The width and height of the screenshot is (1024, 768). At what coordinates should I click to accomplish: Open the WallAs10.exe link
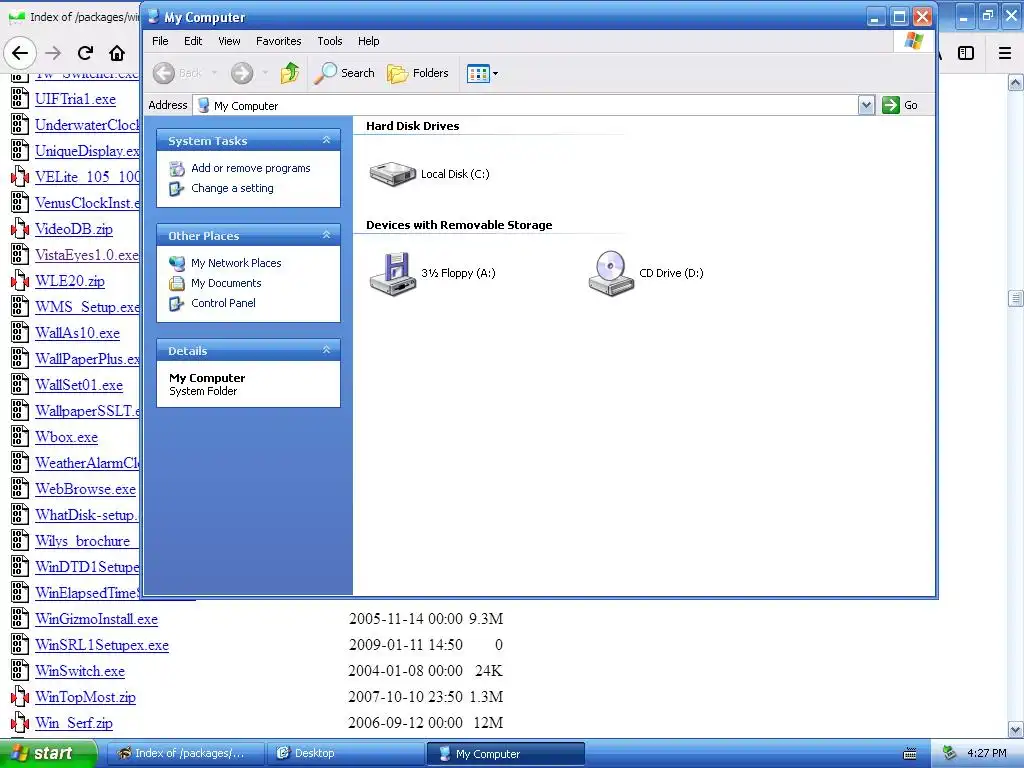(78, 333)
